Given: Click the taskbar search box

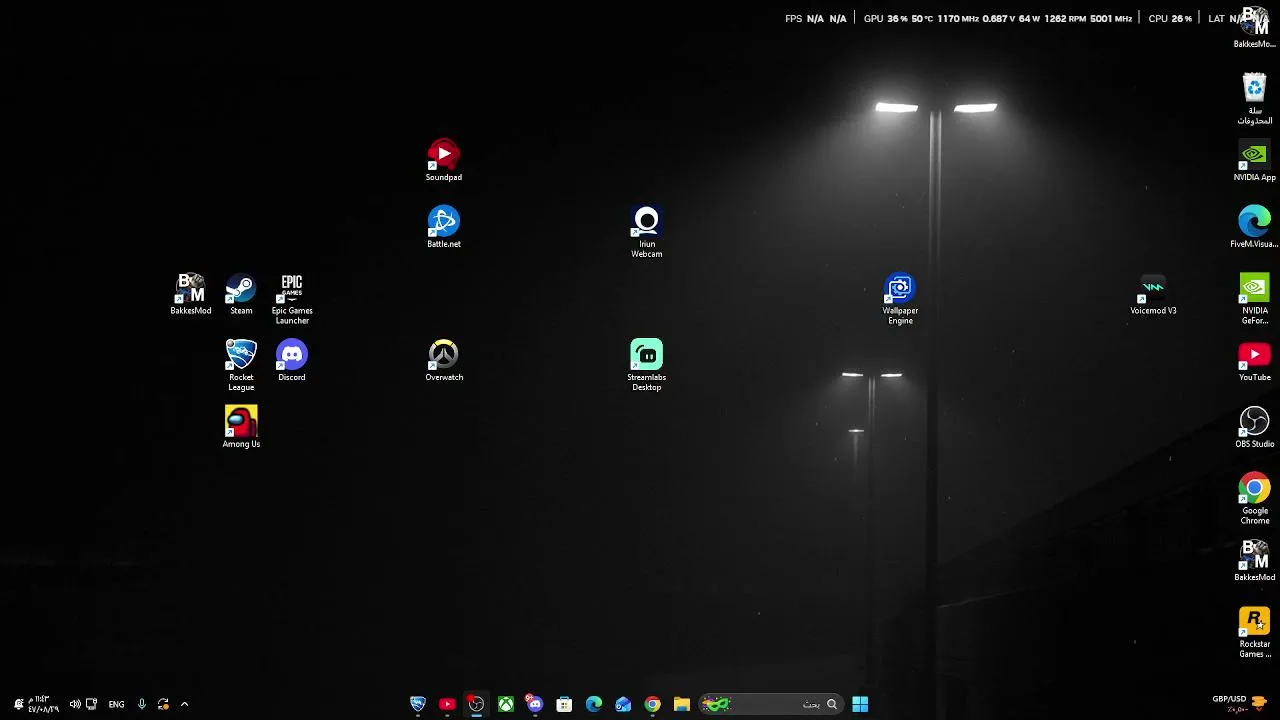Looking at the screenshot, I should 771,704.
